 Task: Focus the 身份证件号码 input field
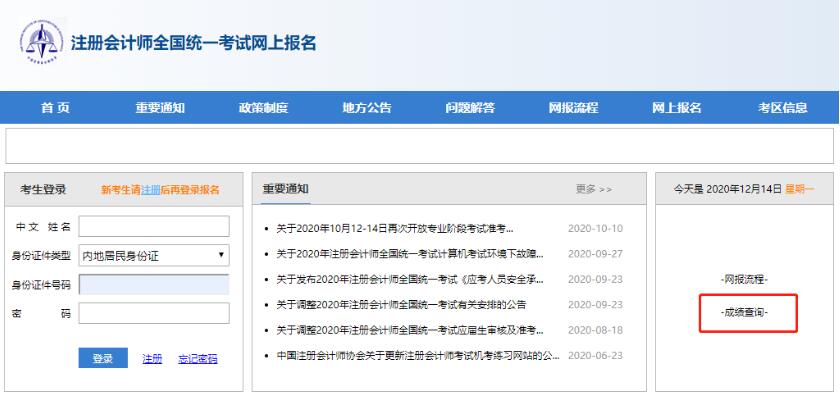pyautogui.click(x=154, y=284)
